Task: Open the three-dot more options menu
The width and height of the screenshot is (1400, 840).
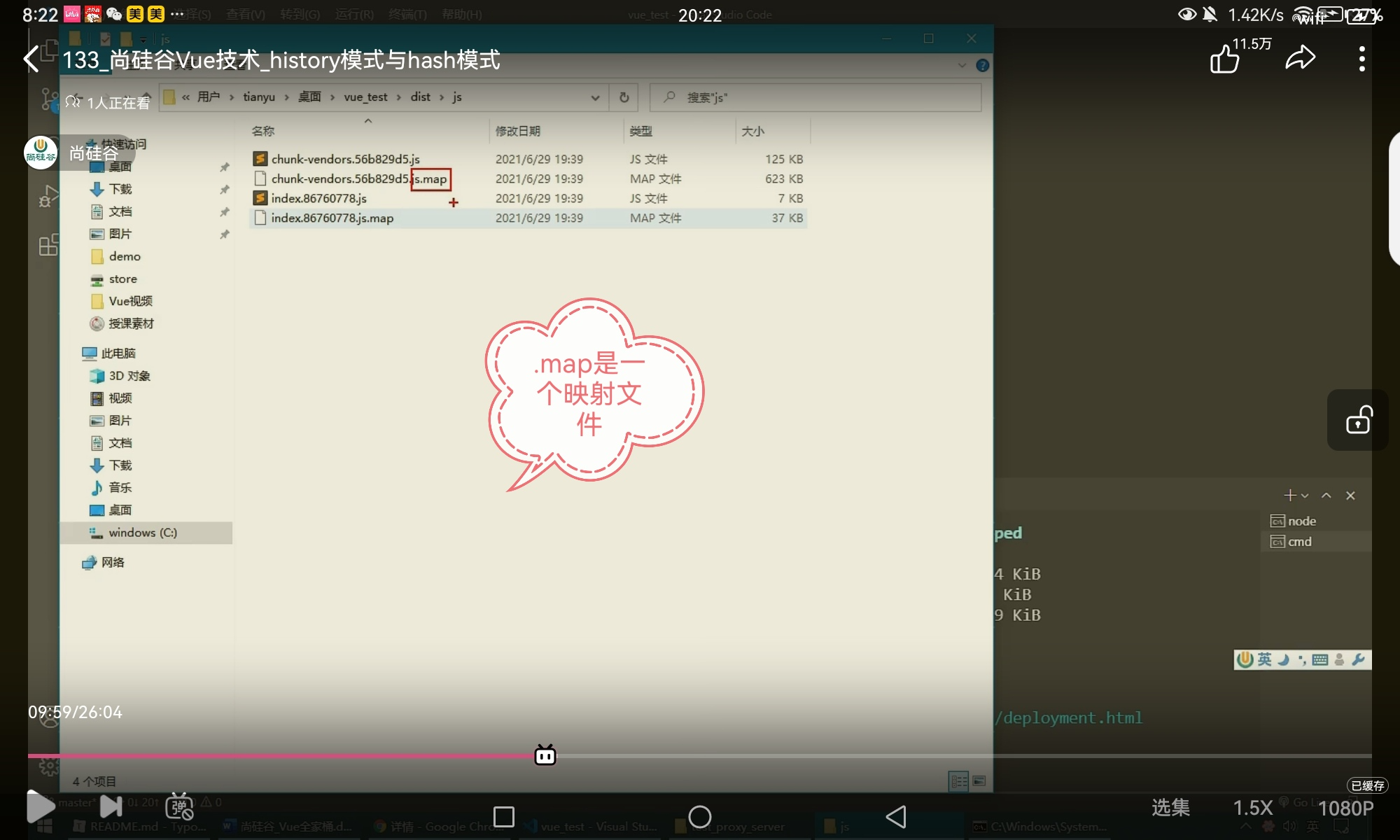Action: tap(1361, 59)
